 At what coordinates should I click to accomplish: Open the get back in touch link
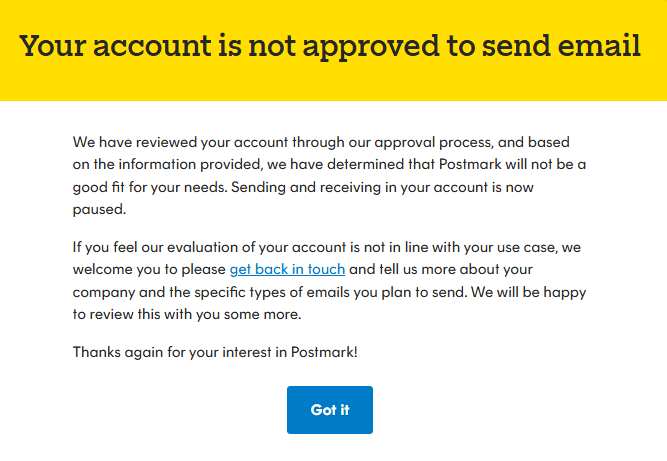coord(287,269)
